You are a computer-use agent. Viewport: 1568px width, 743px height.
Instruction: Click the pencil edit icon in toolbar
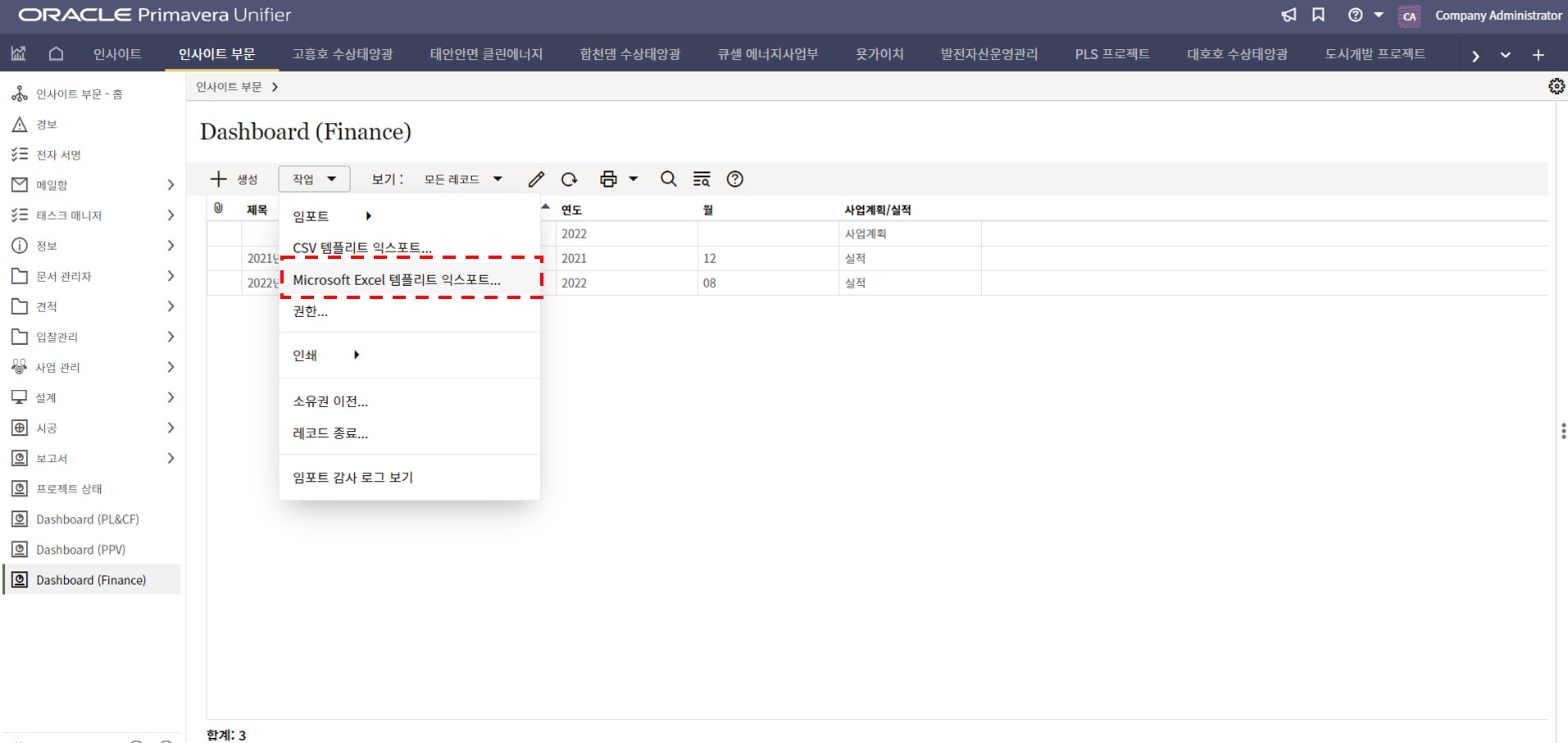pyautogui.click(x=536, y=179)
